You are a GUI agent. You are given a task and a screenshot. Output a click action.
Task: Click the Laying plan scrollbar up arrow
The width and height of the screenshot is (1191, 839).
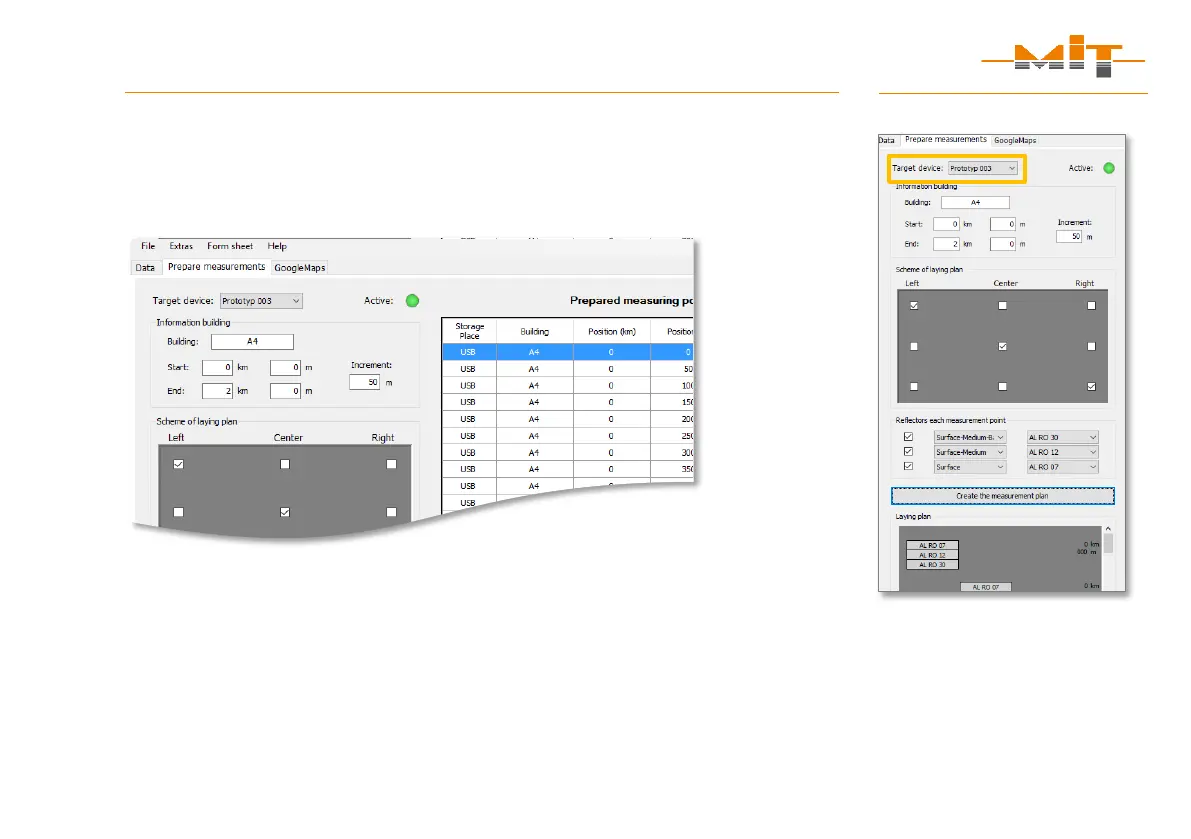tap(1108, 528)
